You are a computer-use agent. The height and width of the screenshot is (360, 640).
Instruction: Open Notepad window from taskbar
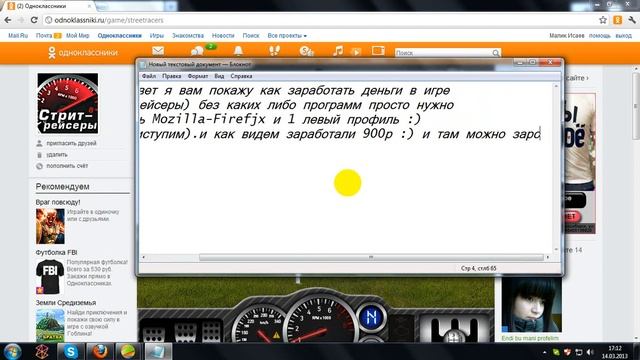point(157,351)
